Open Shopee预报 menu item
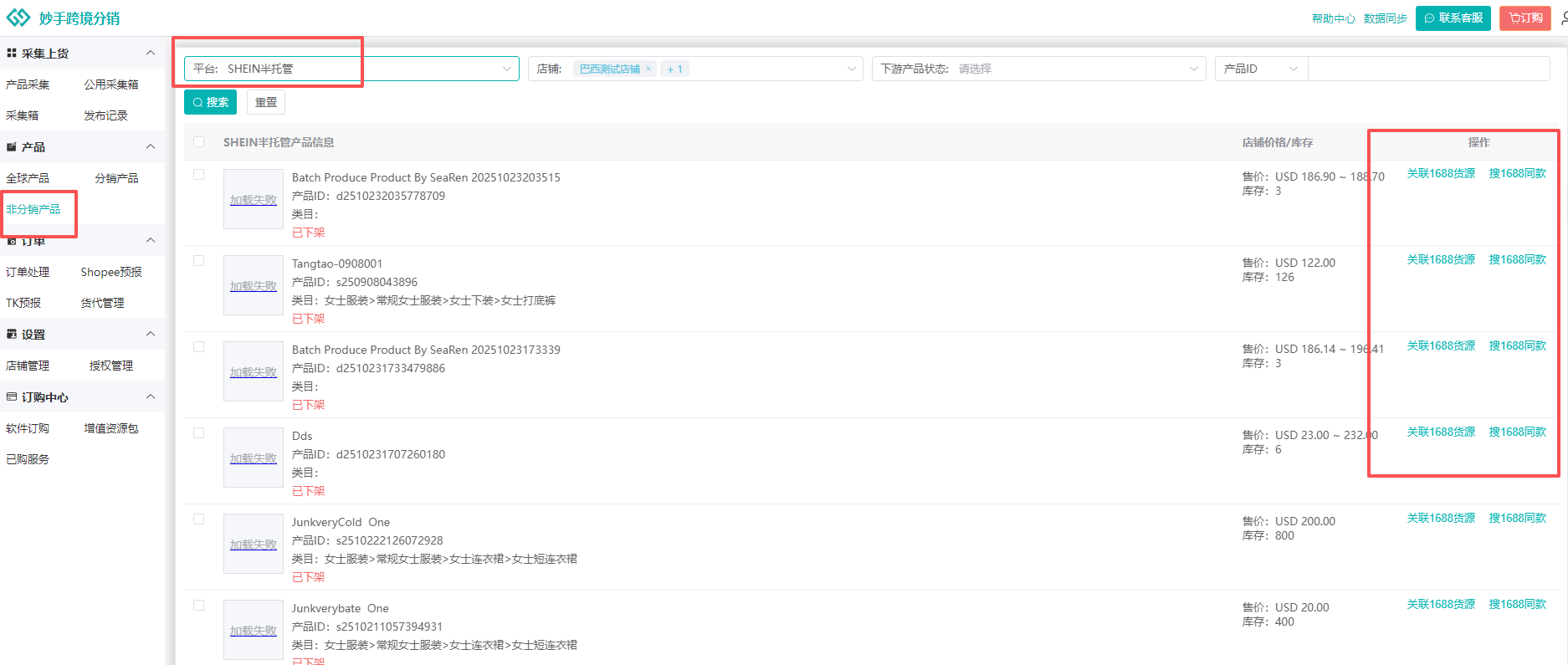This screenshot has width=1568, height=665. (111, 272)
